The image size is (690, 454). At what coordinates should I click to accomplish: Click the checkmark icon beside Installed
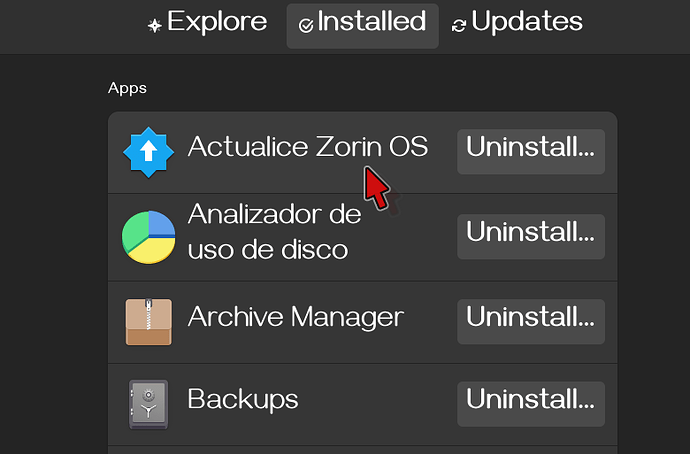[305, 25]
